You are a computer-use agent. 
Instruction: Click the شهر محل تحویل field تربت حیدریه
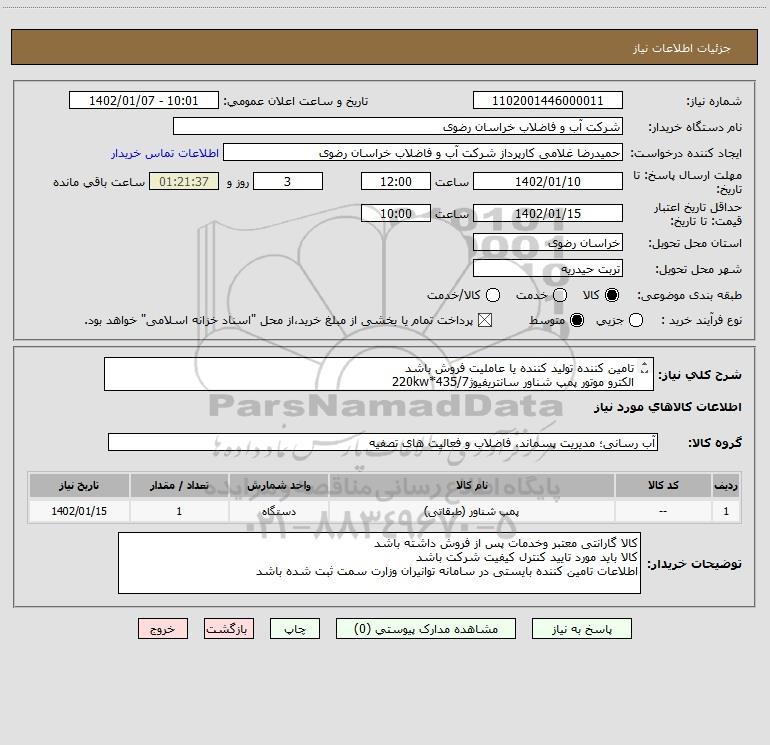(x=548, y=269)
